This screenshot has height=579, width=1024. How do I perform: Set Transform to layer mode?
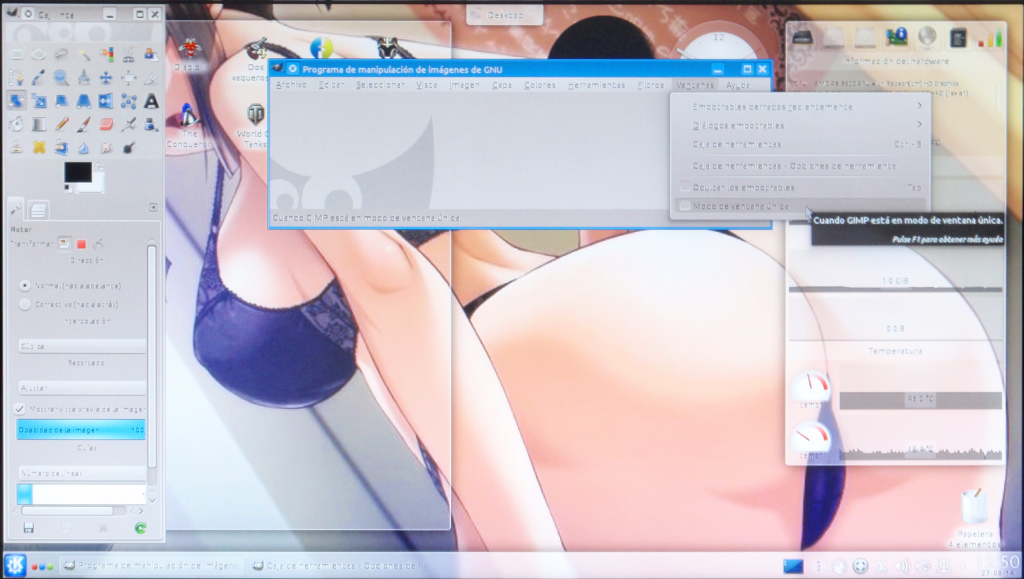click(64, 243)
